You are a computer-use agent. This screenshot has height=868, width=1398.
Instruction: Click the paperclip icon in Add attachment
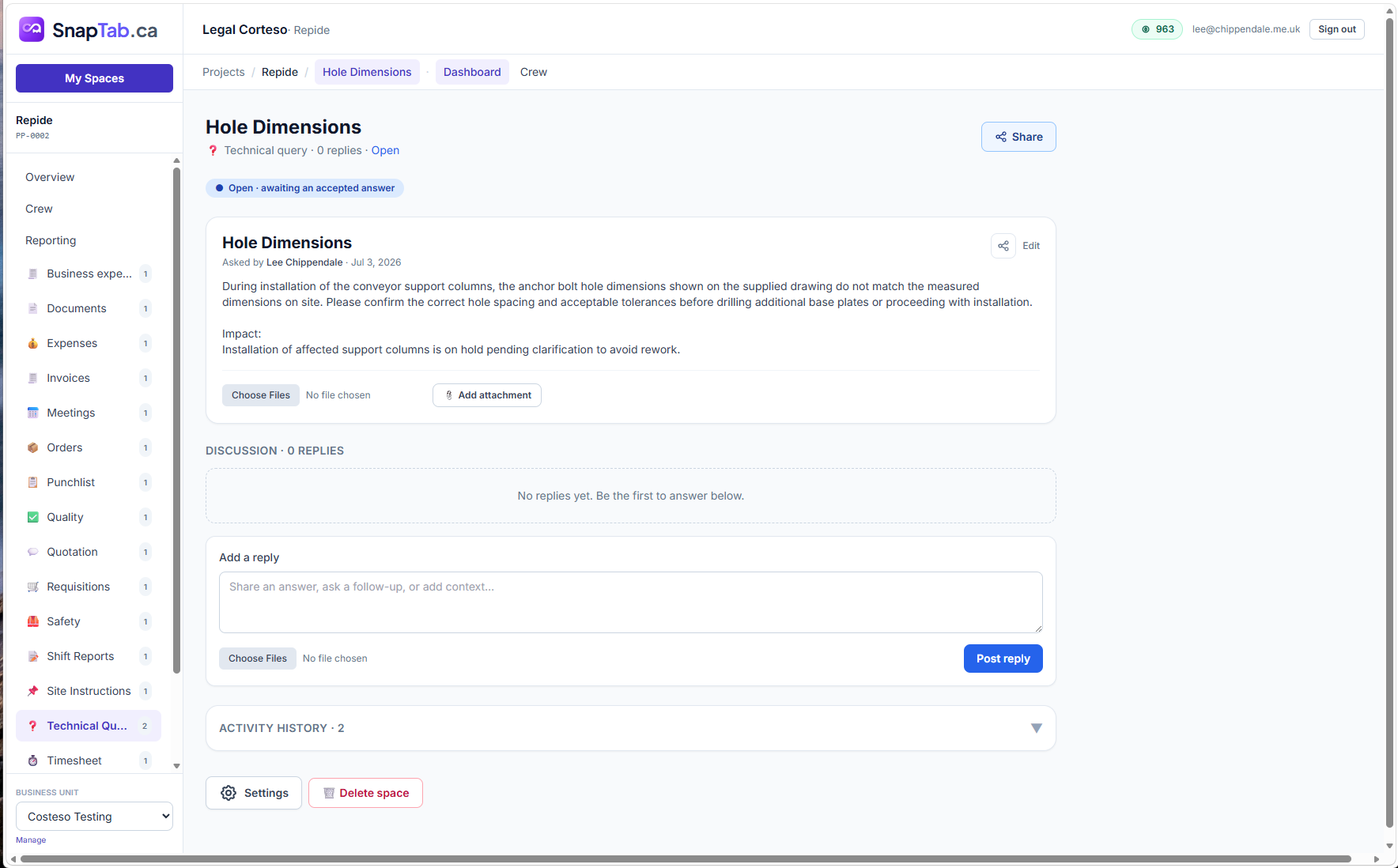[449, 395]
